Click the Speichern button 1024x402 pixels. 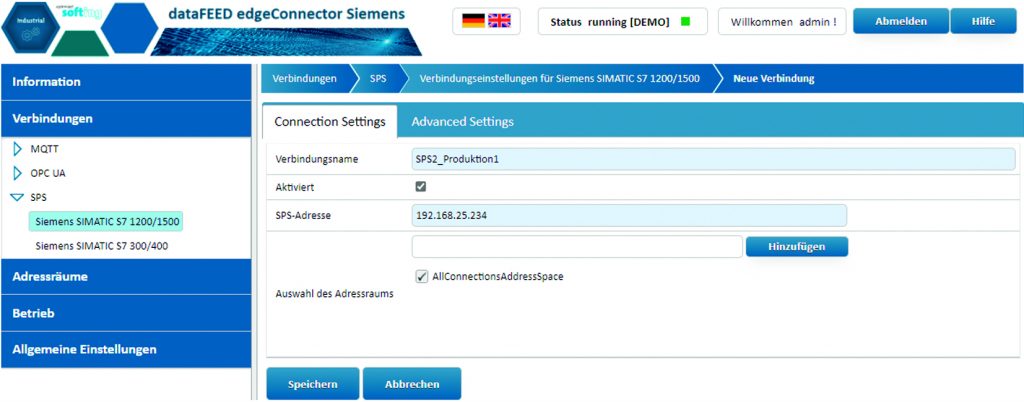[312, 384]
